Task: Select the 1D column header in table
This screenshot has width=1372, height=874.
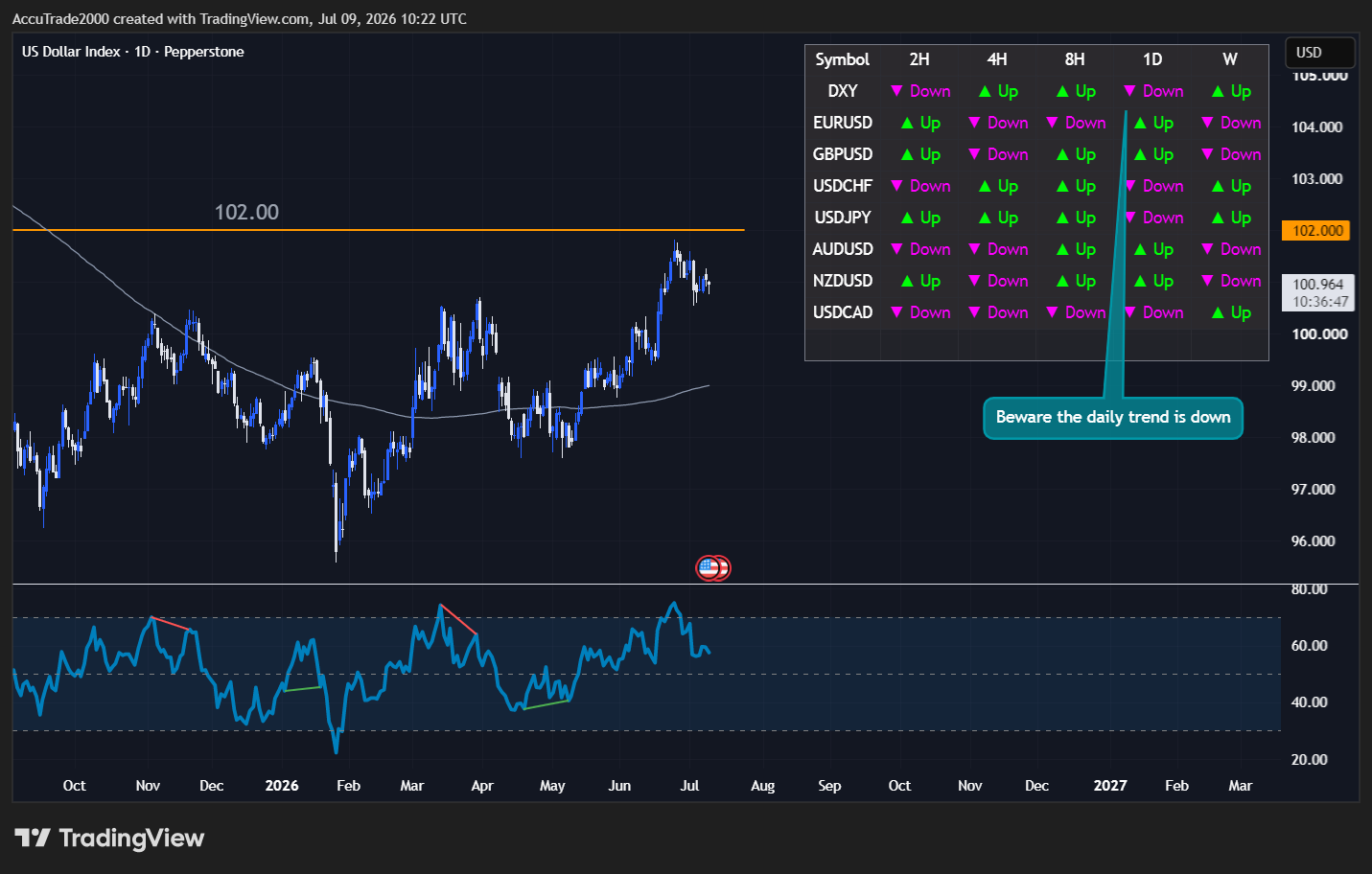Action: 1152,59
